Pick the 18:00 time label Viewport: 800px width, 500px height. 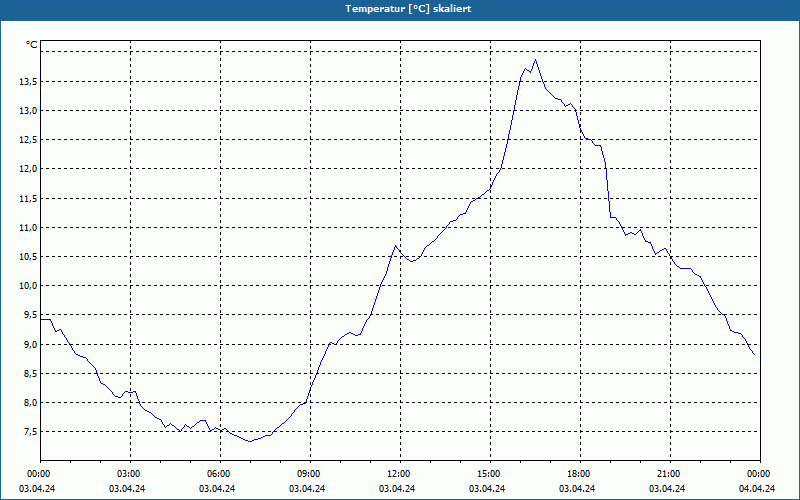pyautogui.click(x=580, y=474)
